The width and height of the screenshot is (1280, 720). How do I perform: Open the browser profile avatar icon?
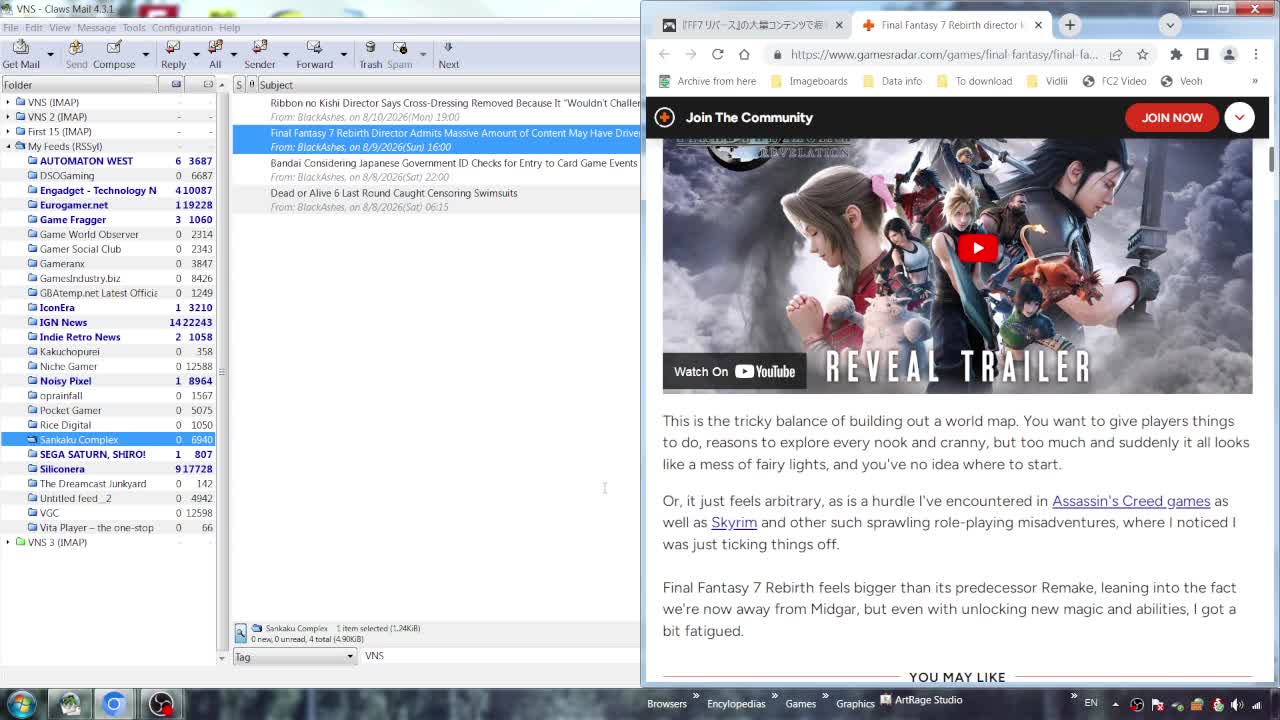click(x=1229, y=54)
